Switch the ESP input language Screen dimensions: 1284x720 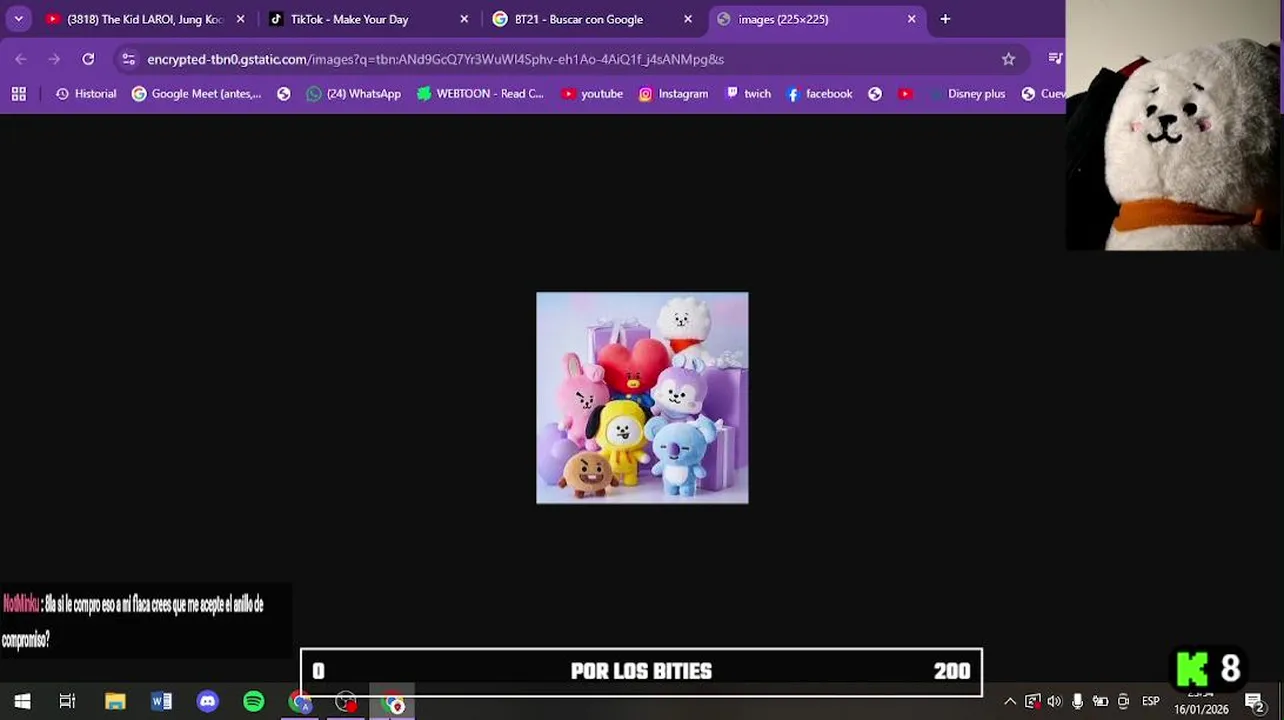pyautogui.click(x=1151, y=702)
